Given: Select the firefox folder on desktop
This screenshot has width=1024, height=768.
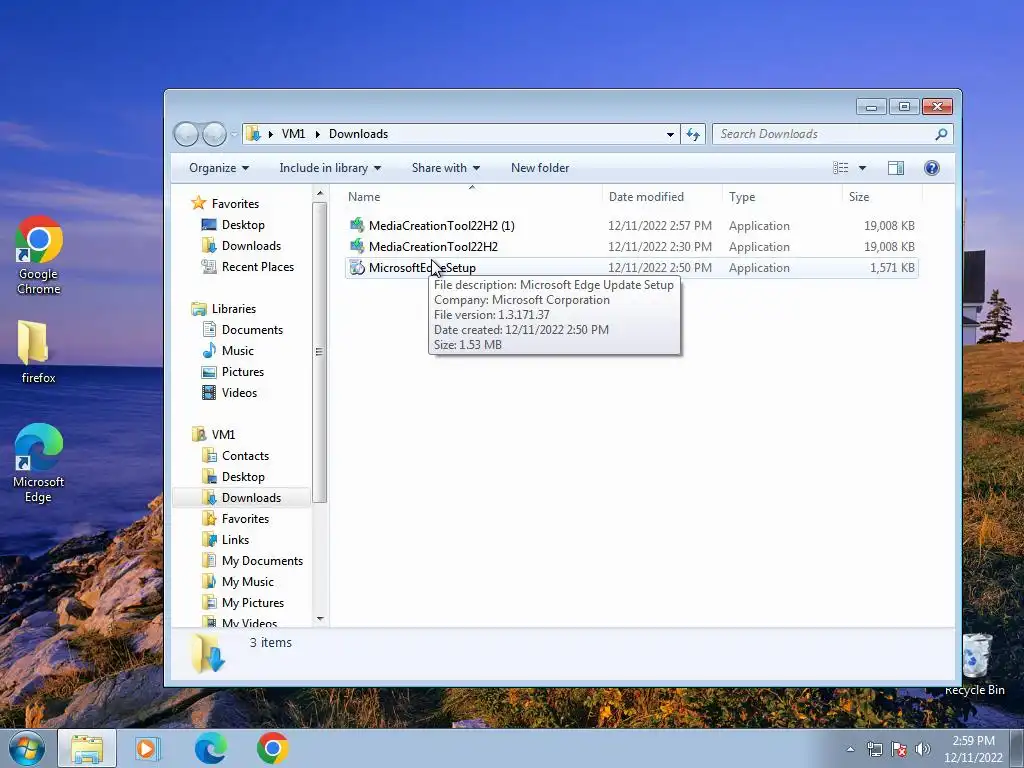Looking at the screenshot, I should [x=37, y=351].
